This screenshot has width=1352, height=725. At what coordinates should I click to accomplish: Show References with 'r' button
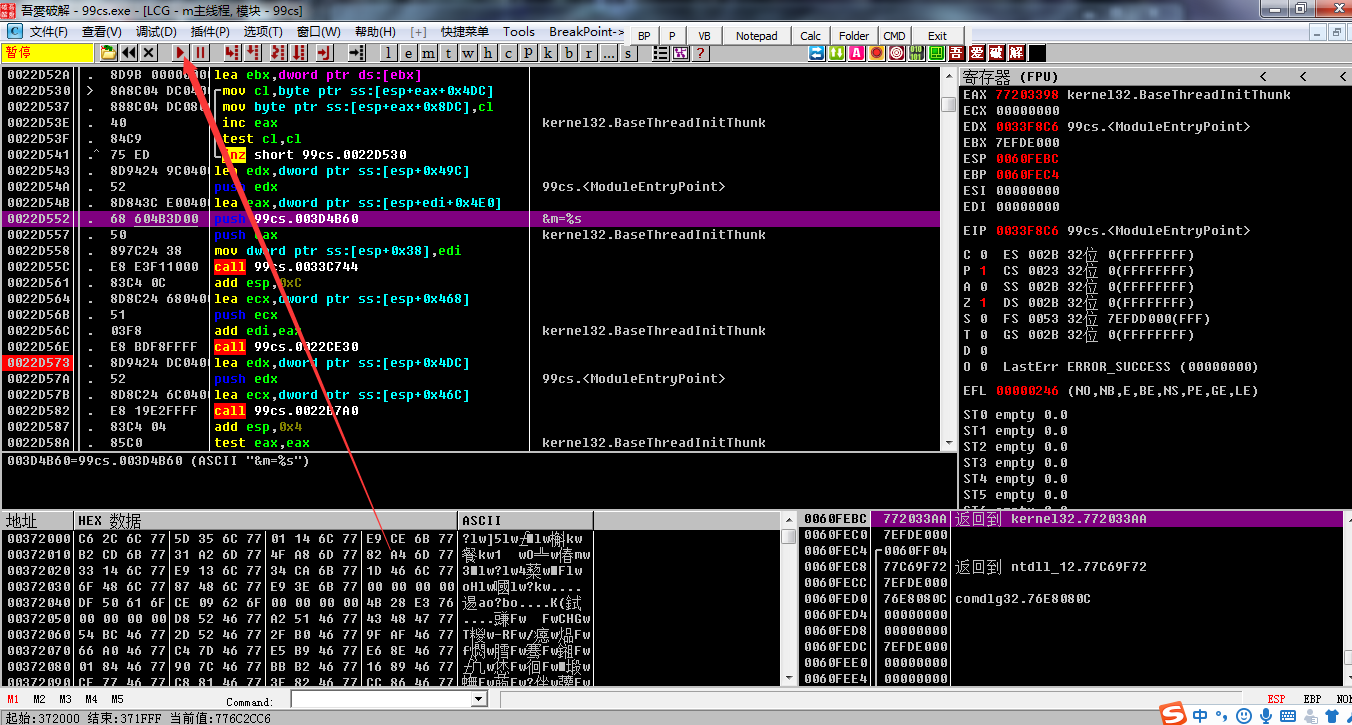tap(588, 53)
